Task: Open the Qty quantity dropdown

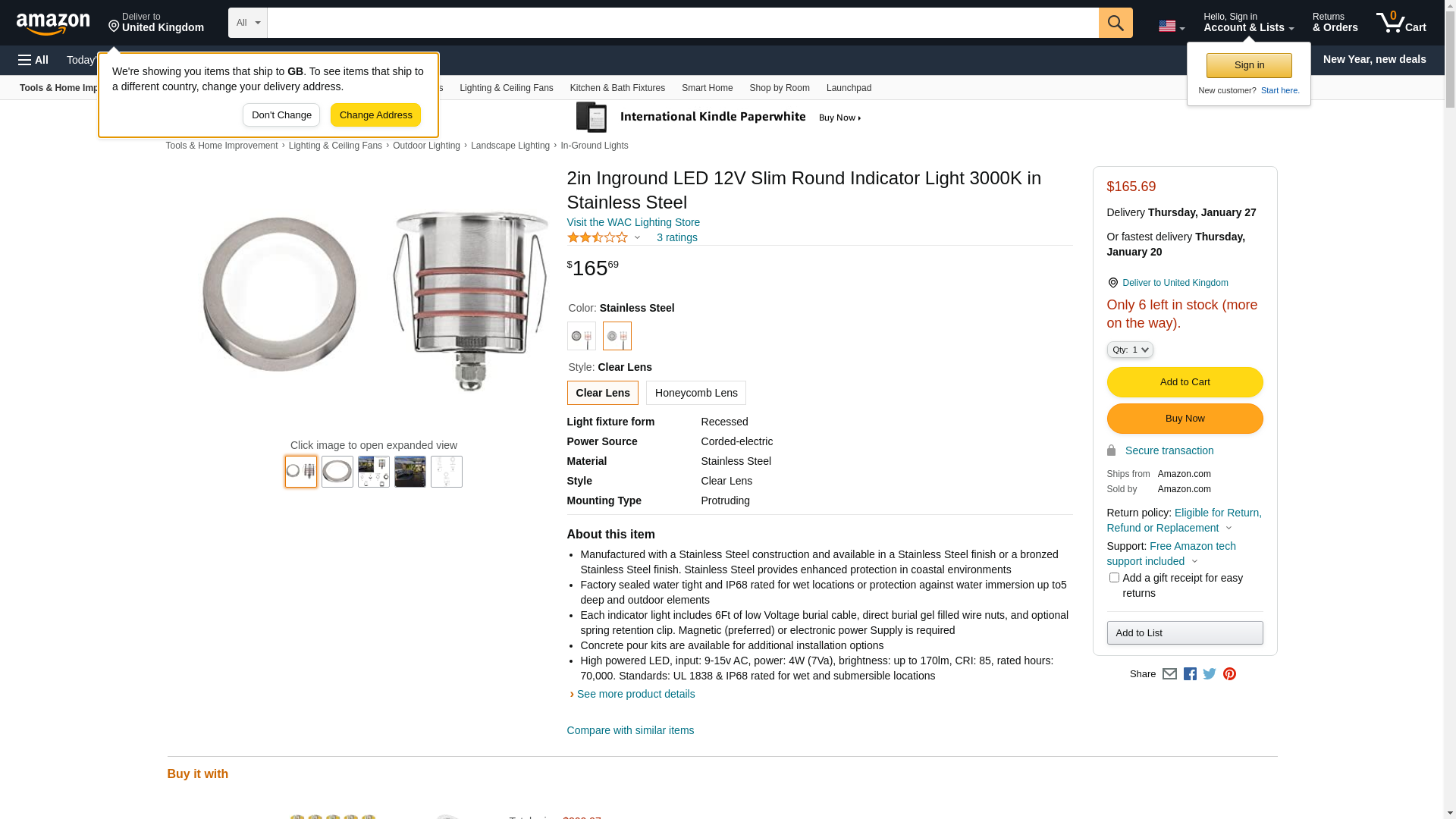Action: pyautogui.click(x=1130, y=350)
